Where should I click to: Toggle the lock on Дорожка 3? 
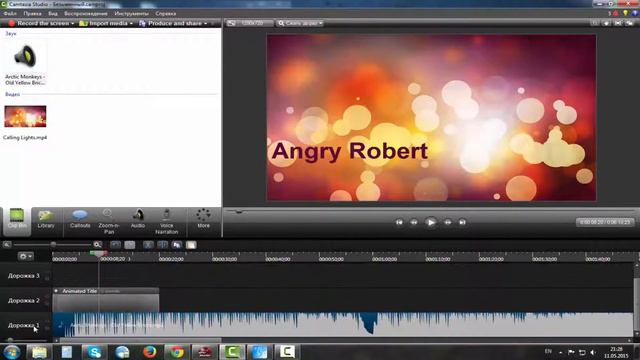coord(47,278)
